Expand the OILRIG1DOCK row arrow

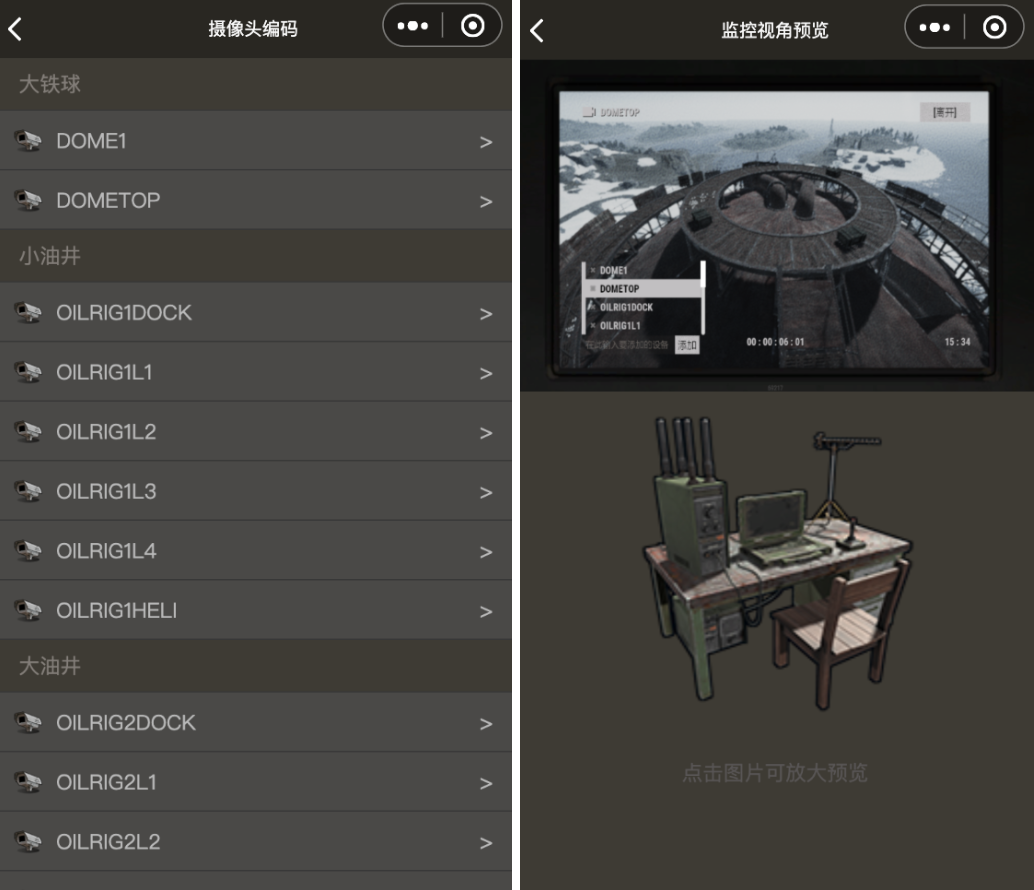[486, 314]
